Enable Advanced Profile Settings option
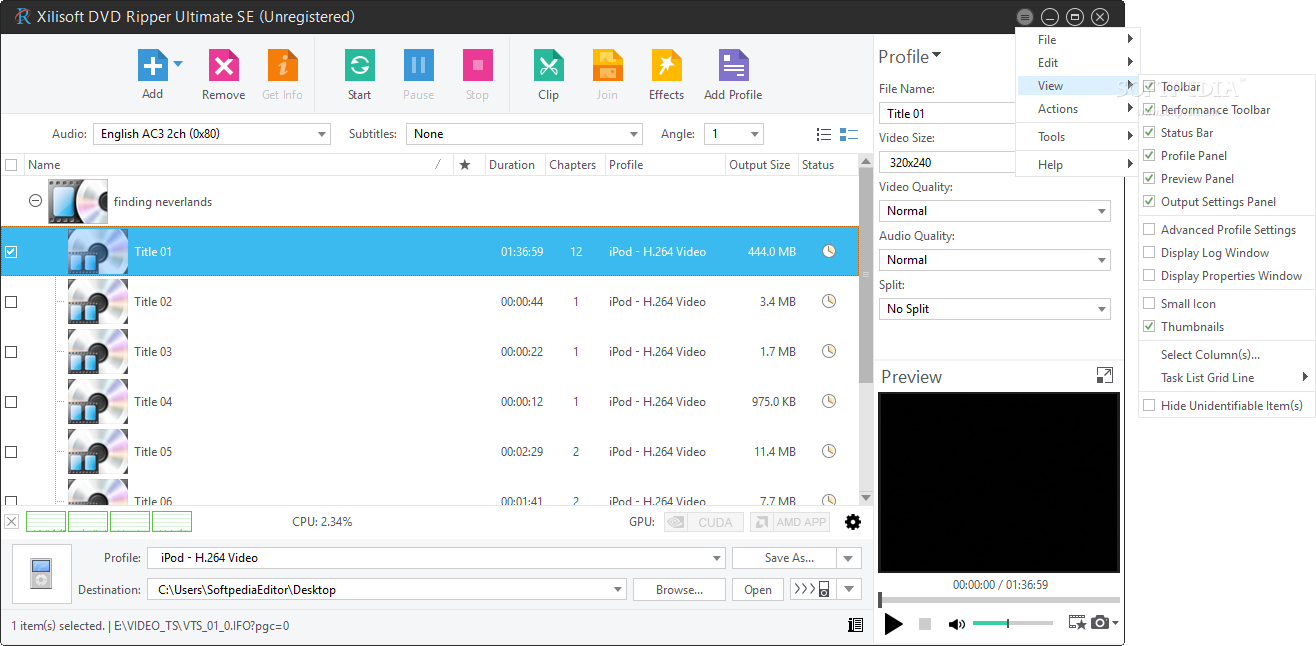 [x=1226, y=230]
